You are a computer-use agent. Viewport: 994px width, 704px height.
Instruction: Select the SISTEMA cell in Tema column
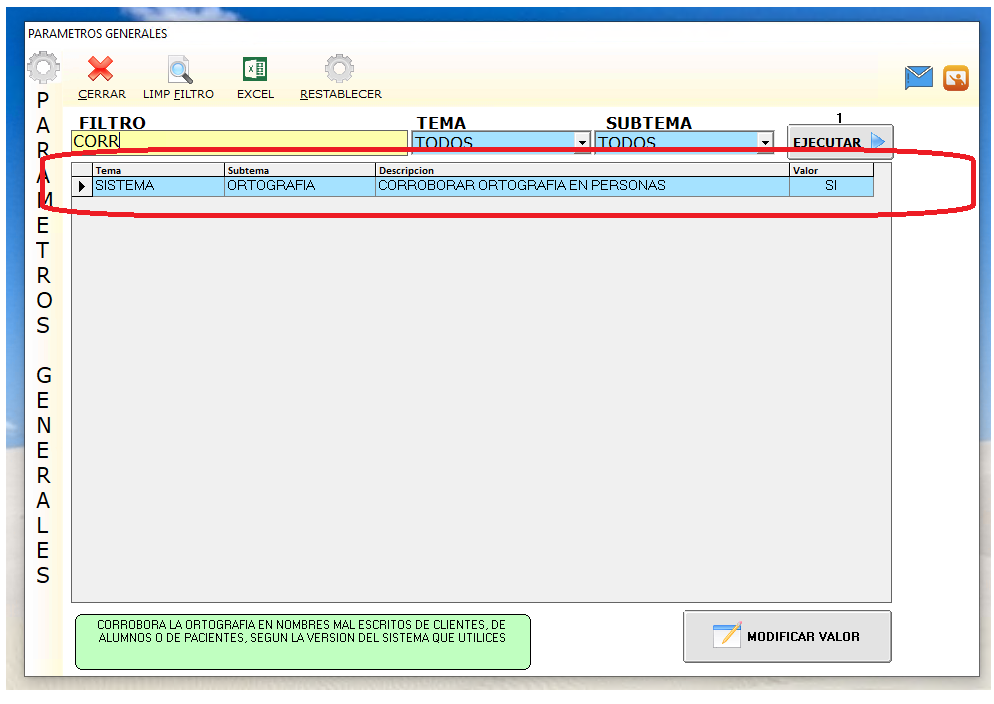coord(158,186)
